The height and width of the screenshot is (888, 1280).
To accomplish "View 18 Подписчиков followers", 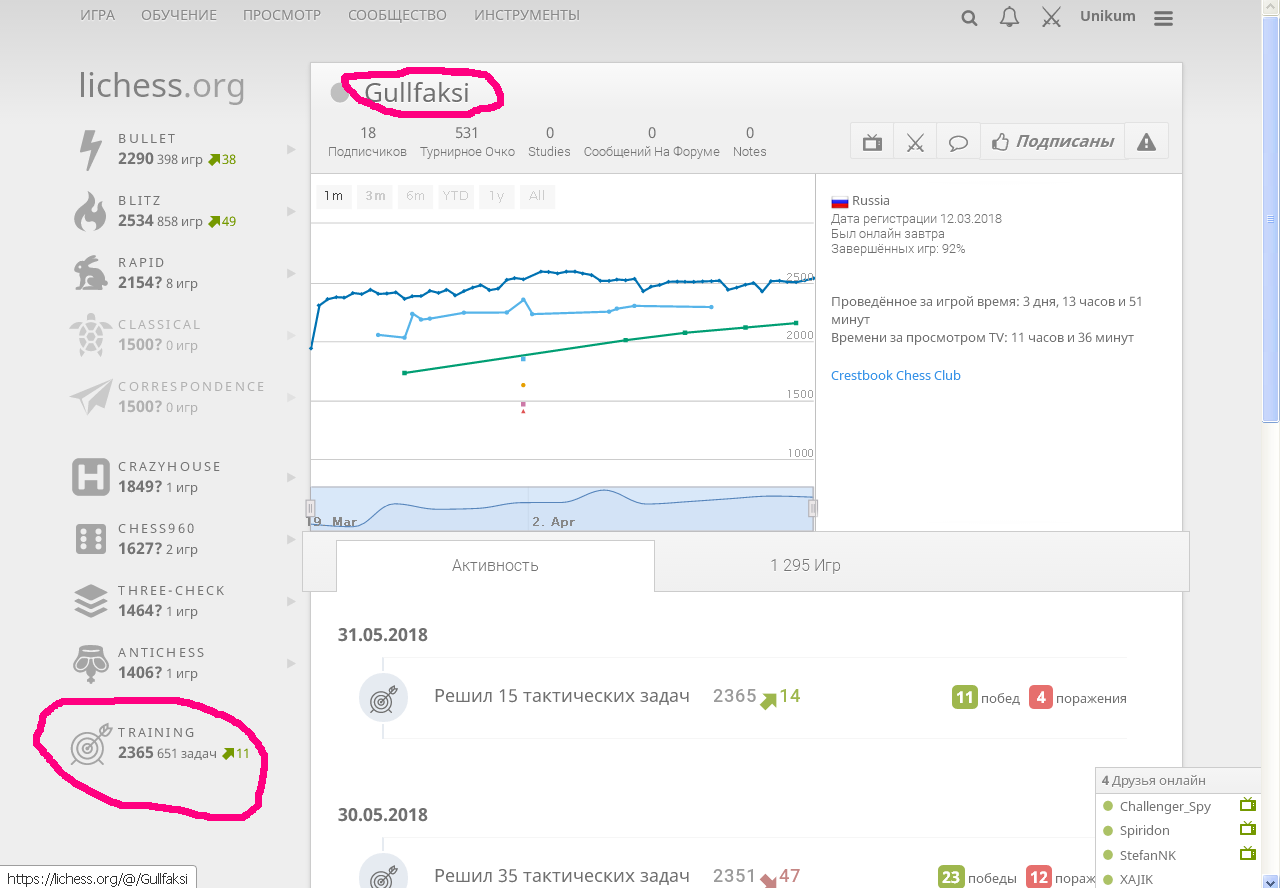I will [x=367, y=142].
